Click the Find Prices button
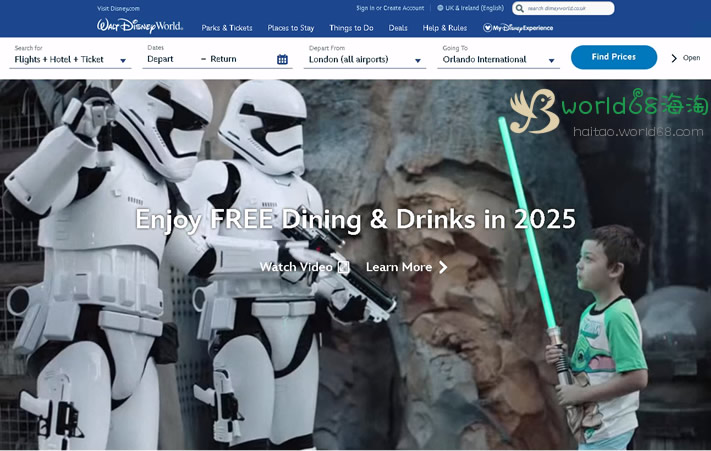The height and width of the screenshot is (451, 711). 614,57
